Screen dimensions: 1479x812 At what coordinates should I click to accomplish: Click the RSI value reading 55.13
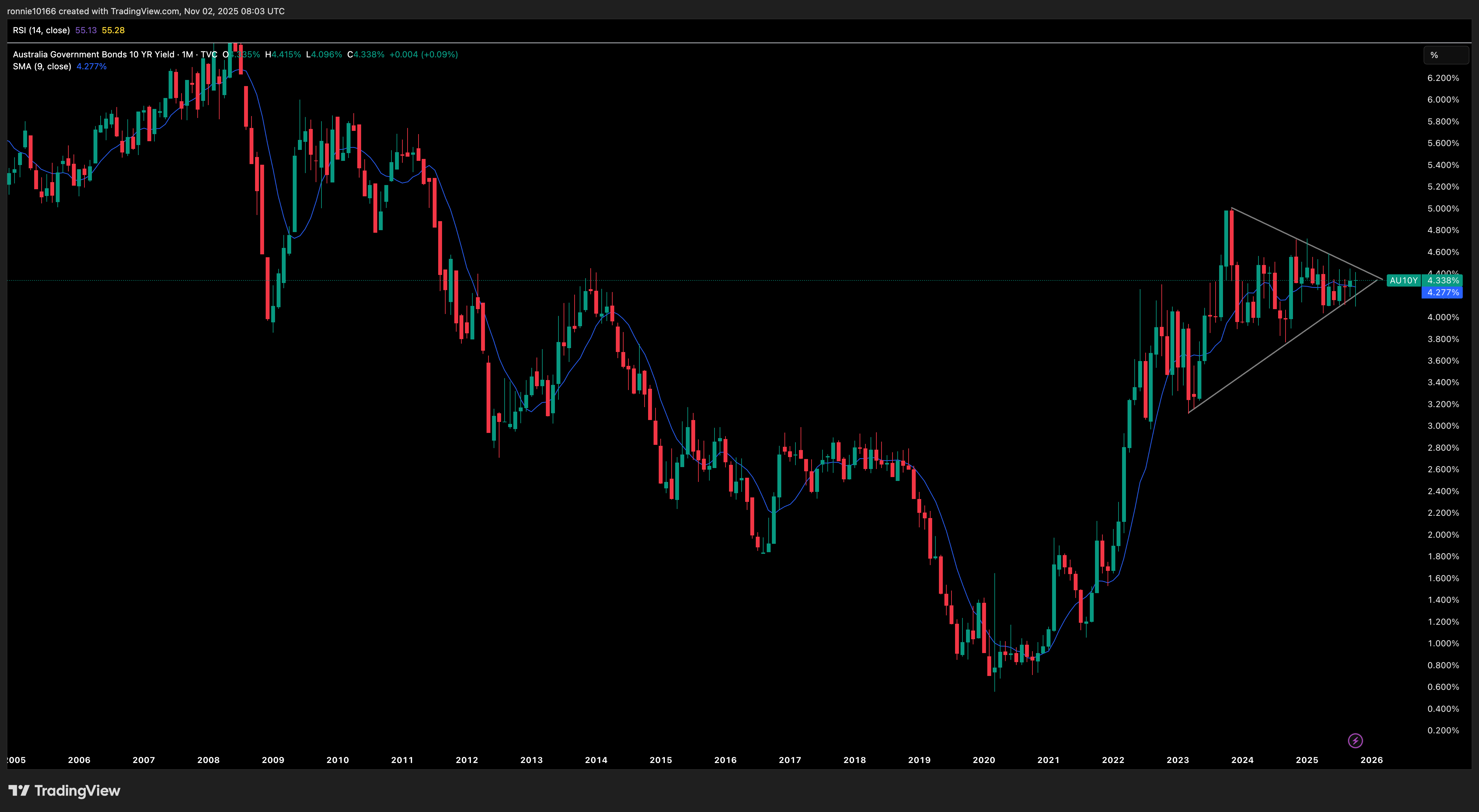click(85, 30)
